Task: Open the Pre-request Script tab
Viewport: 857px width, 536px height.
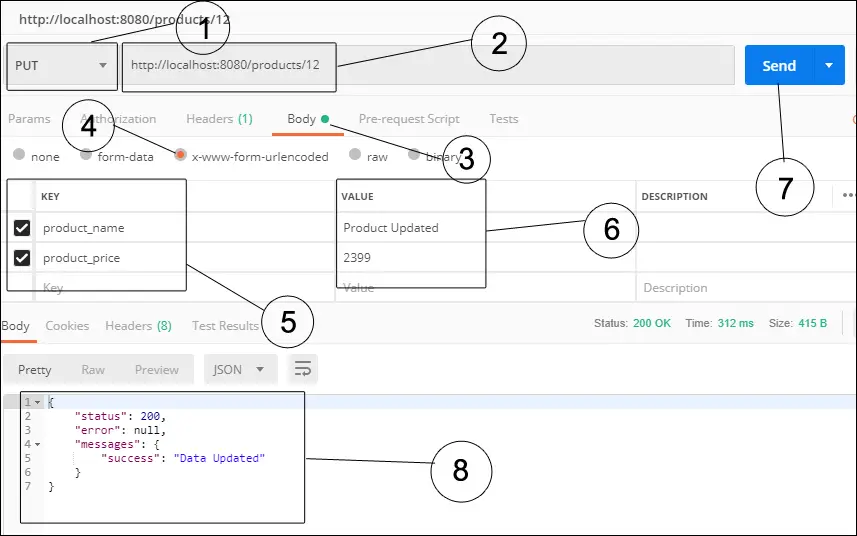Action: [x=409, y=119]
